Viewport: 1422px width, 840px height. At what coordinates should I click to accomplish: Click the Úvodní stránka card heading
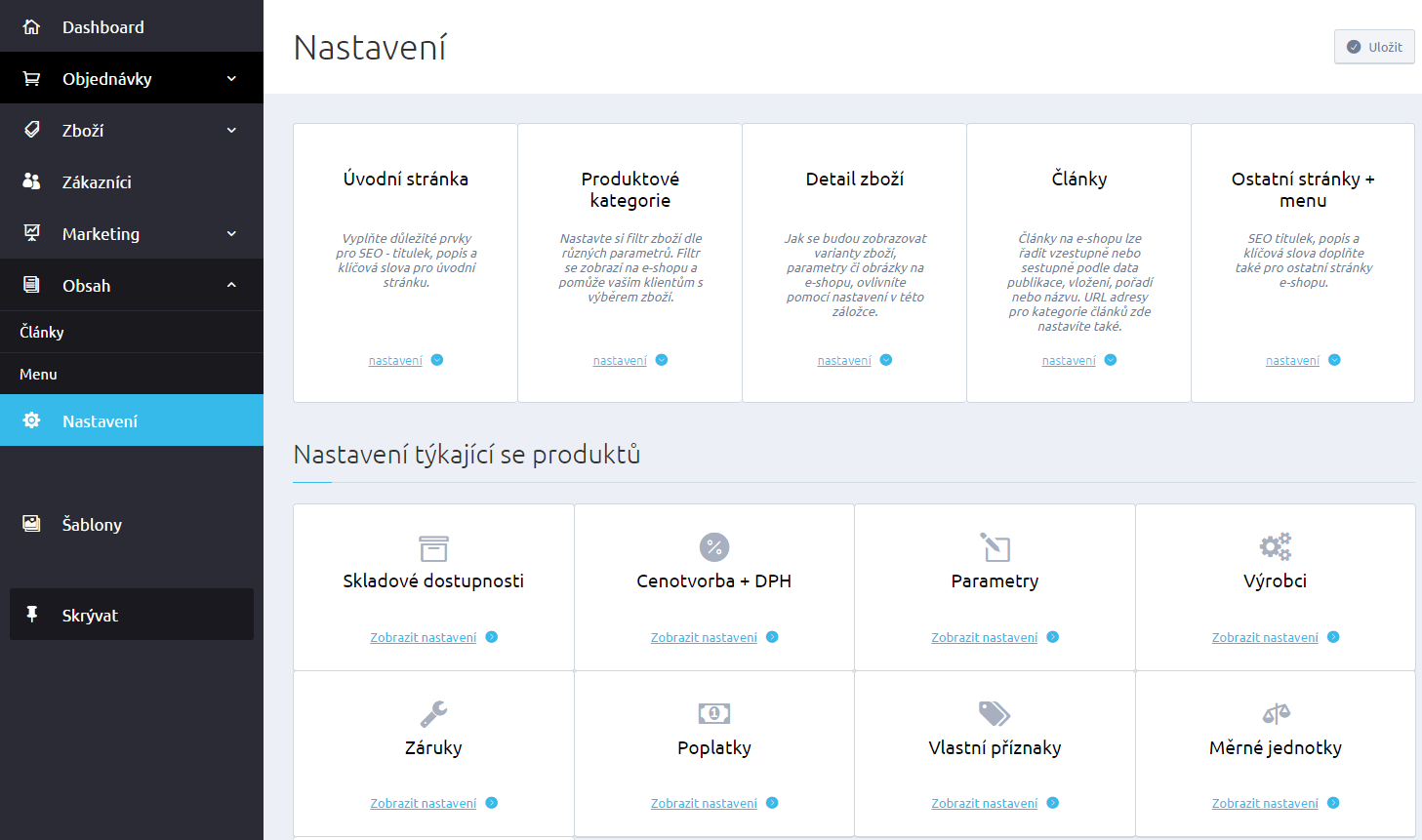click(406, 179)
